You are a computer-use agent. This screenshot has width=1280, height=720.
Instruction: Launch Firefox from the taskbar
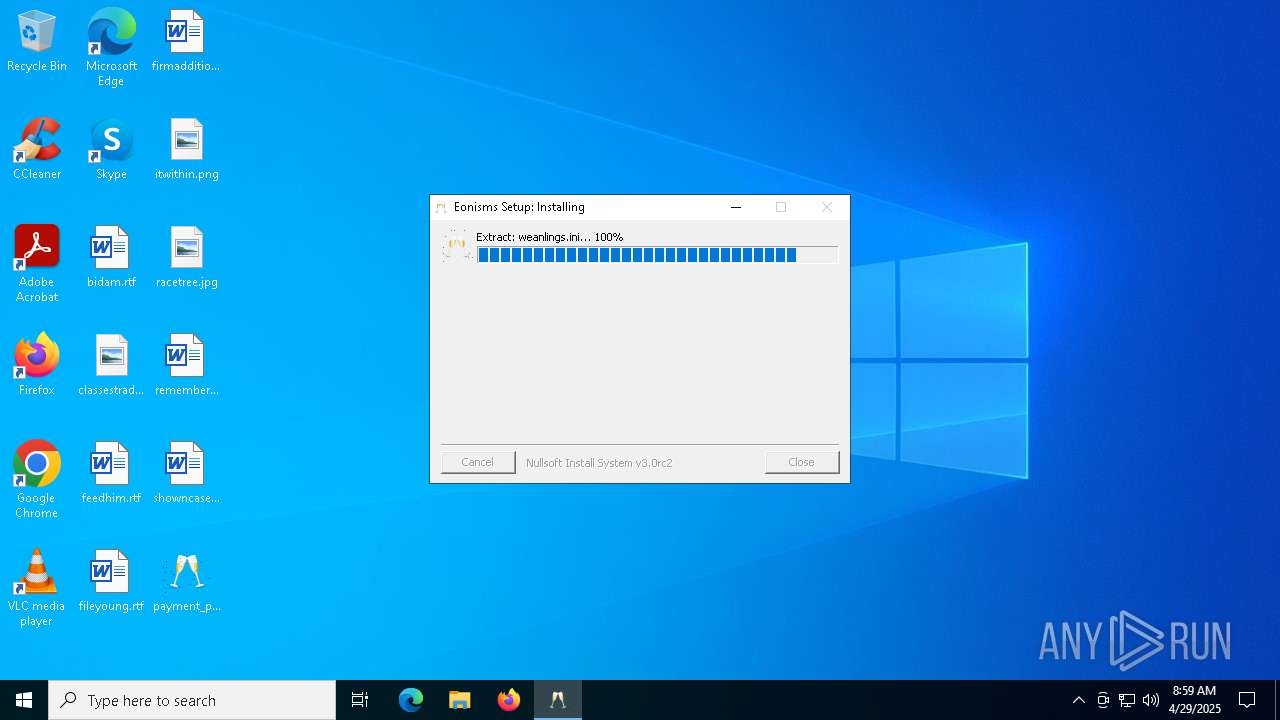(509, 700)
